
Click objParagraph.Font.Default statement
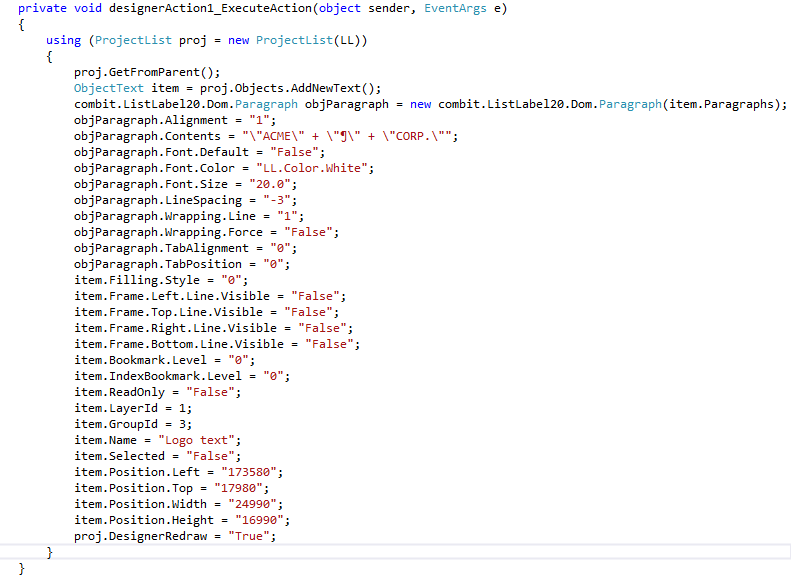coord(200,152)
